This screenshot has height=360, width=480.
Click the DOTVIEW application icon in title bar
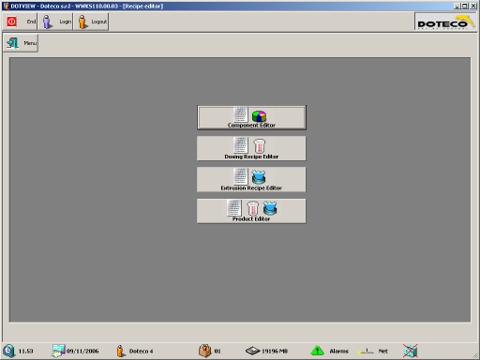coord(6,6)
